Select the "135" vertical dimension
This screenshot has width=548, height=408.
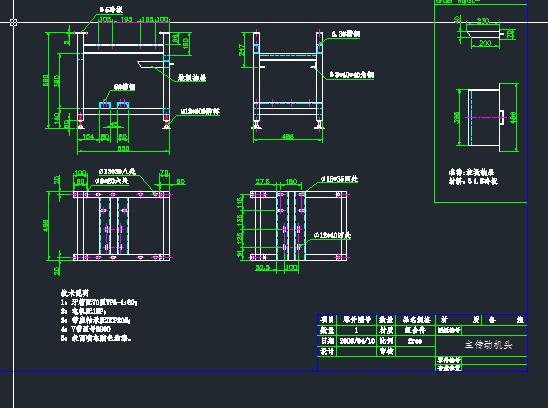pyautogui.click(x=240, y=220)
